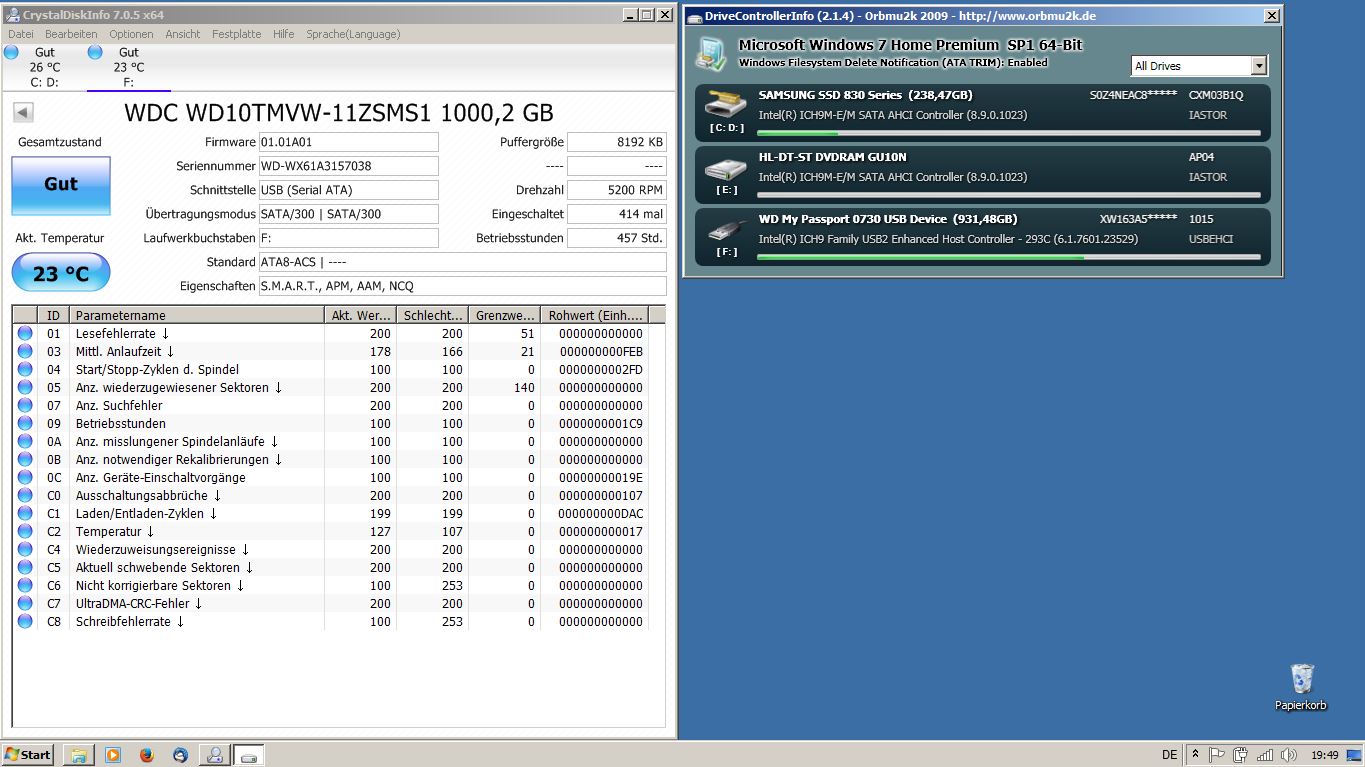Open Windows Explorer from the taskbar

79,755
